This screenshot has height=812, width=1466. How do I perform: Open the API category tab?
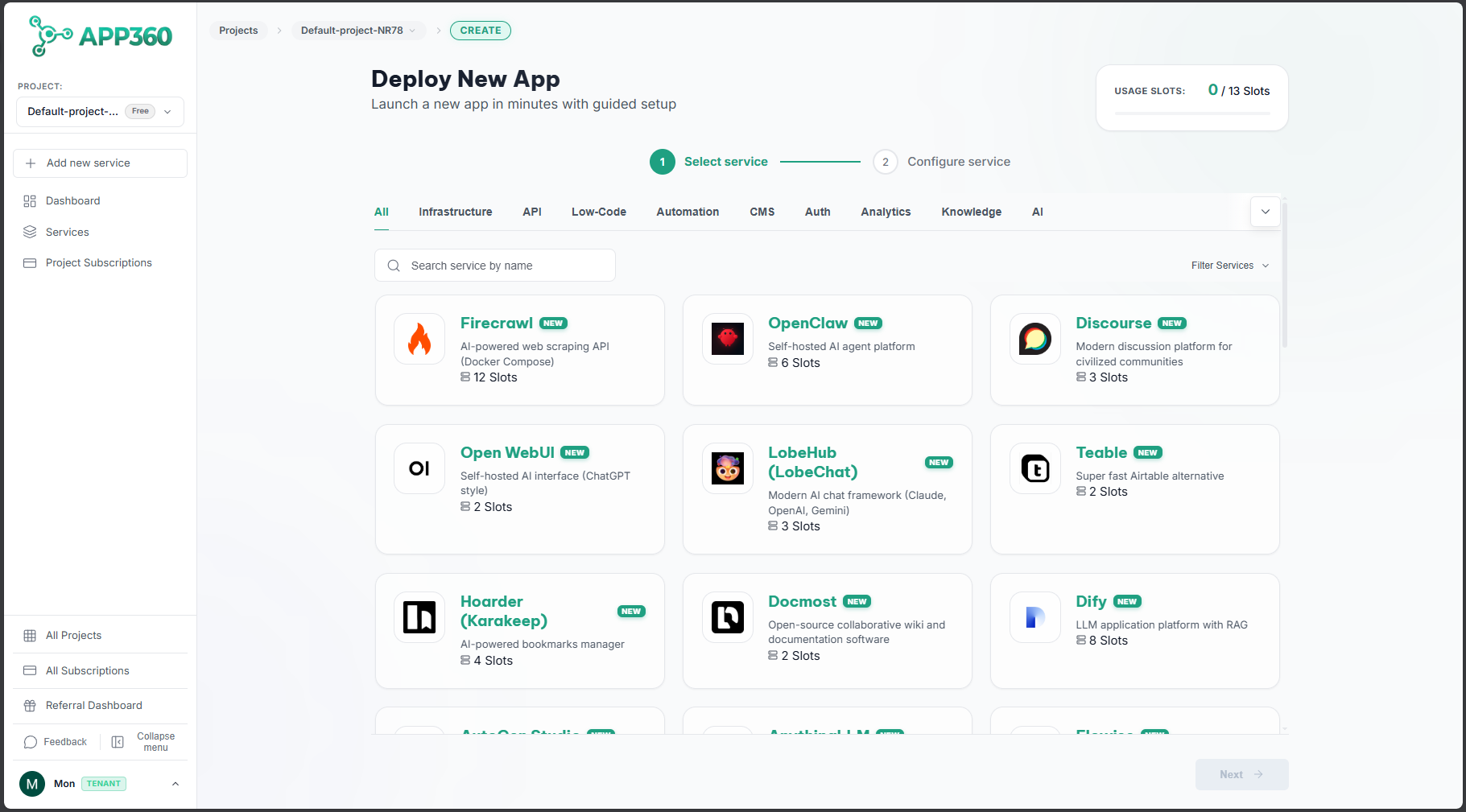[x=532, y=212]
